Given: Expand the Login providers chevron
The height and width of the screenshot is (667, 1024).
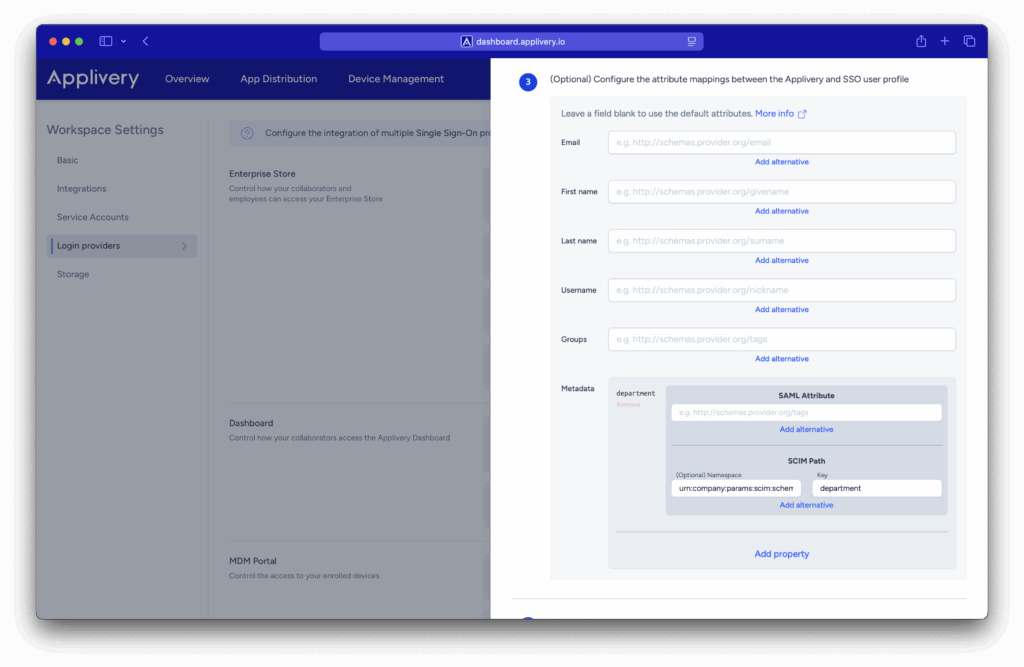Looking at the screenshot, I should pos(184,246).
